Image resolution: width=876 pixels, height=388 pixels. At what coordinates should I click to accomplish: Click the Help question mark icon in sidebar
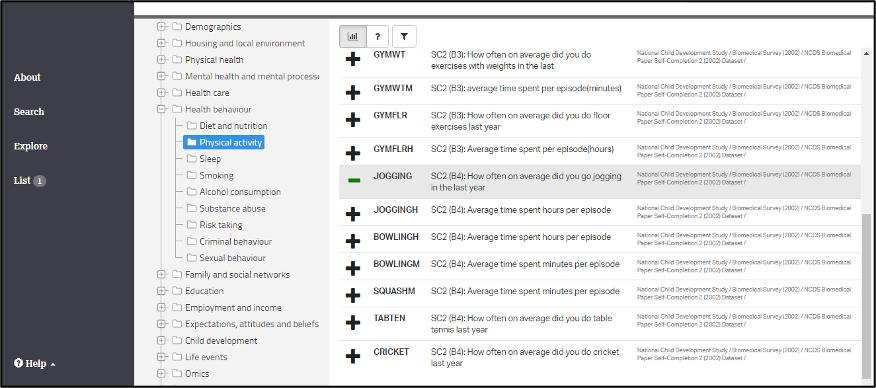(18, 363)
